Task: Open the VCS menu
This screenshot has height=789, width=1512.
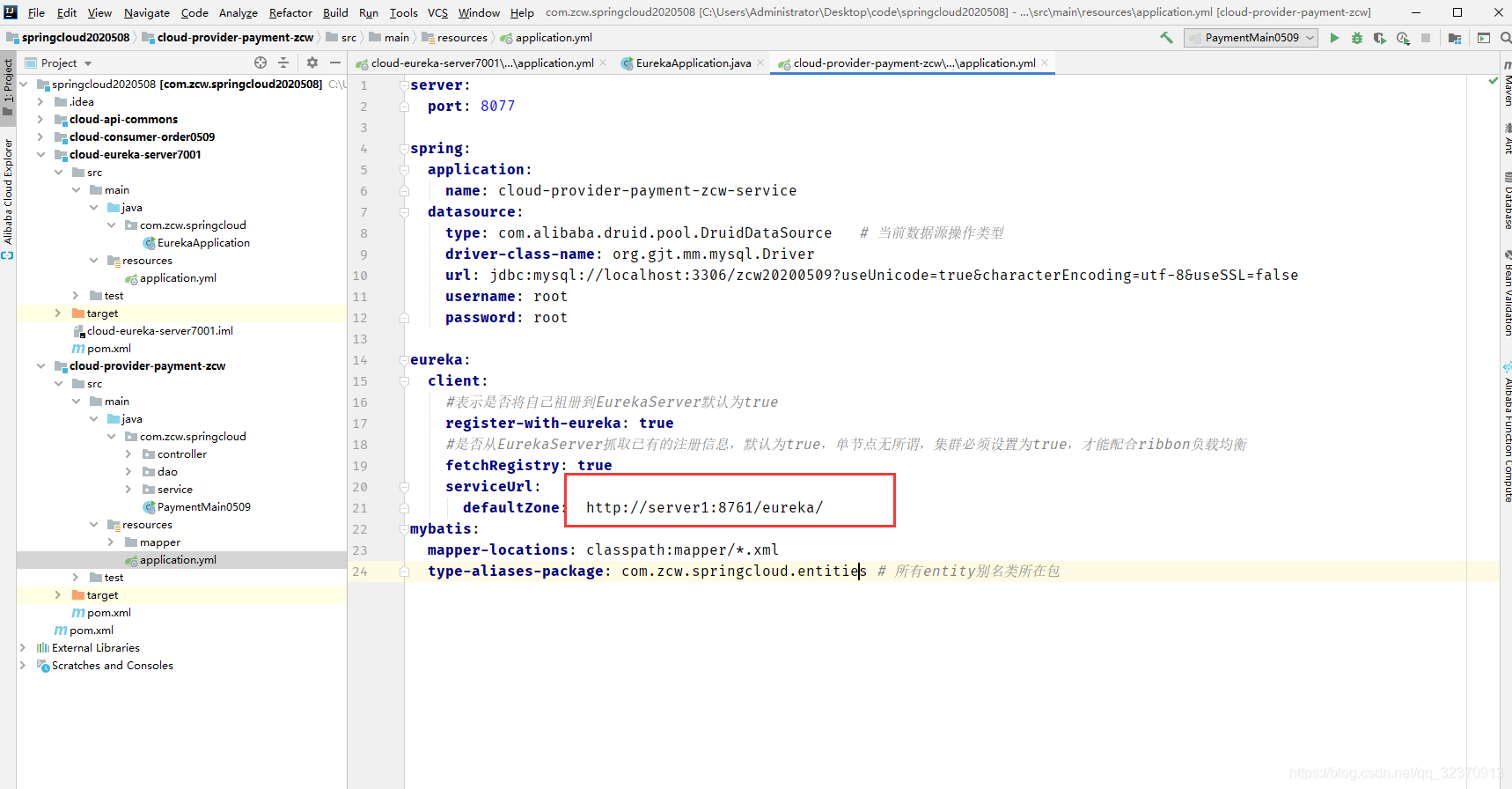Action: [x=437, y=12]
